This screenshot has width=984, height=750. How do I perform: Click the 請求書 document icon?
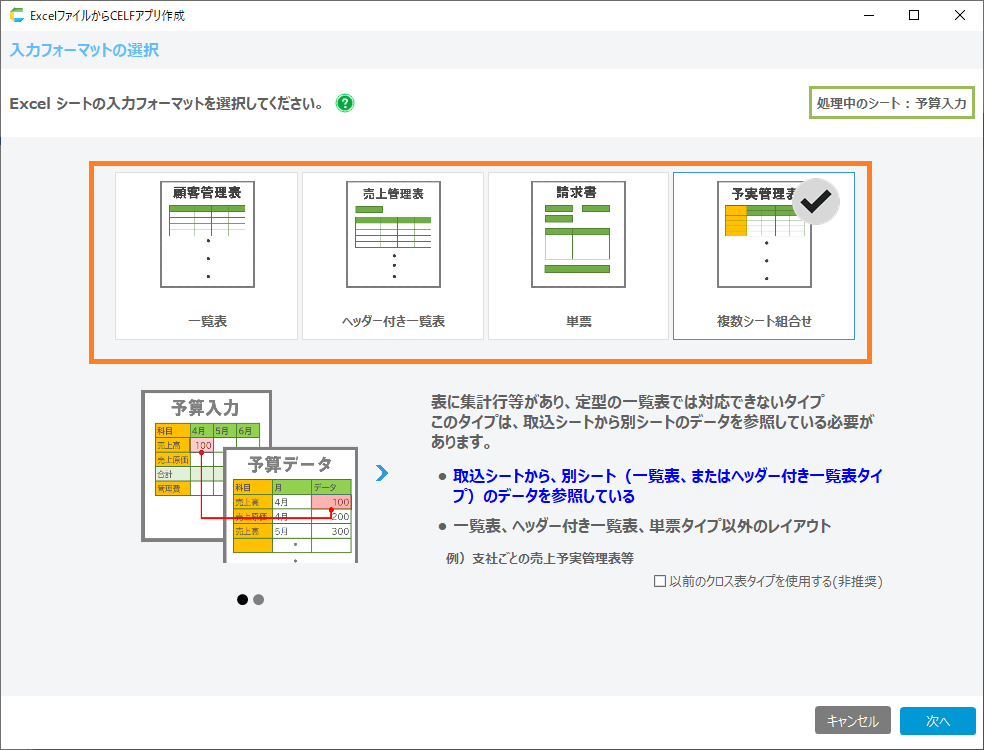[x=578, y=233]
